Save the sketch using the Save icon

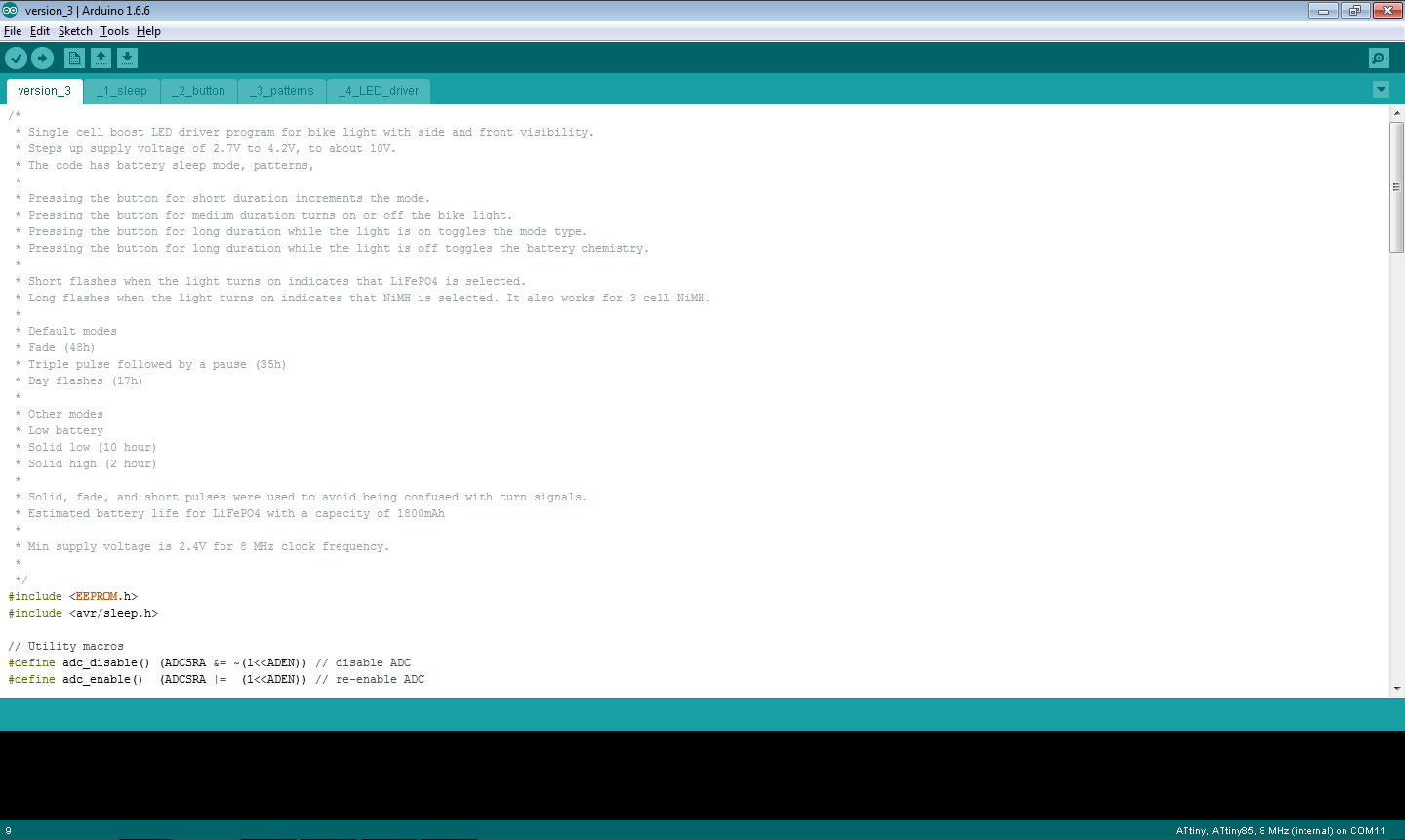point(127,59)
